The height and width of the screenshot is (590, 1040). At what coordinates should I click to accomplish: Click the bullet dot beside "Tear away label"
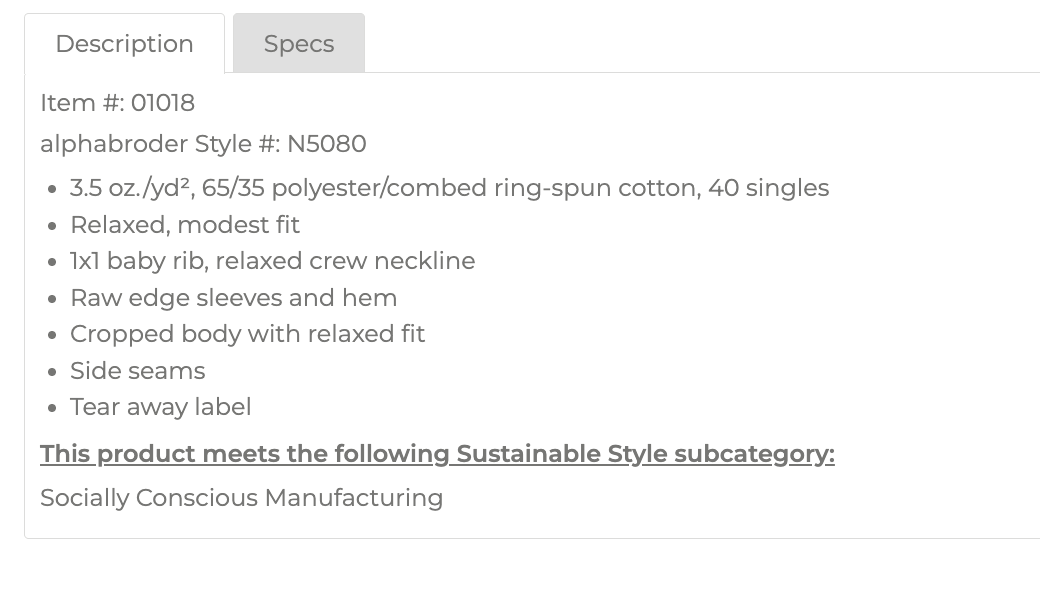coord(51,408)
